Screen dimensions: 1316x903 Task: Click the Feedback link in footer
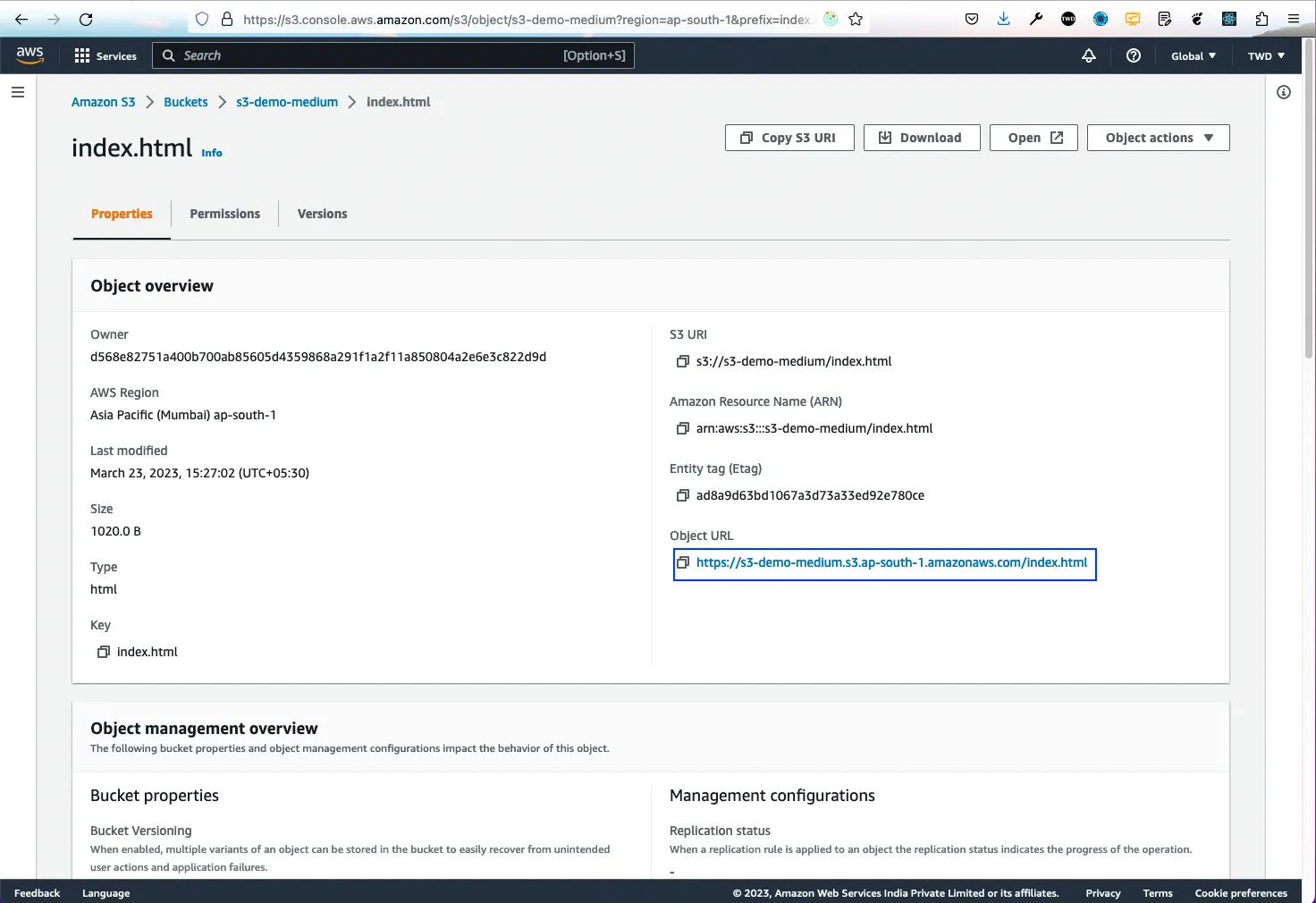(37, 893)
